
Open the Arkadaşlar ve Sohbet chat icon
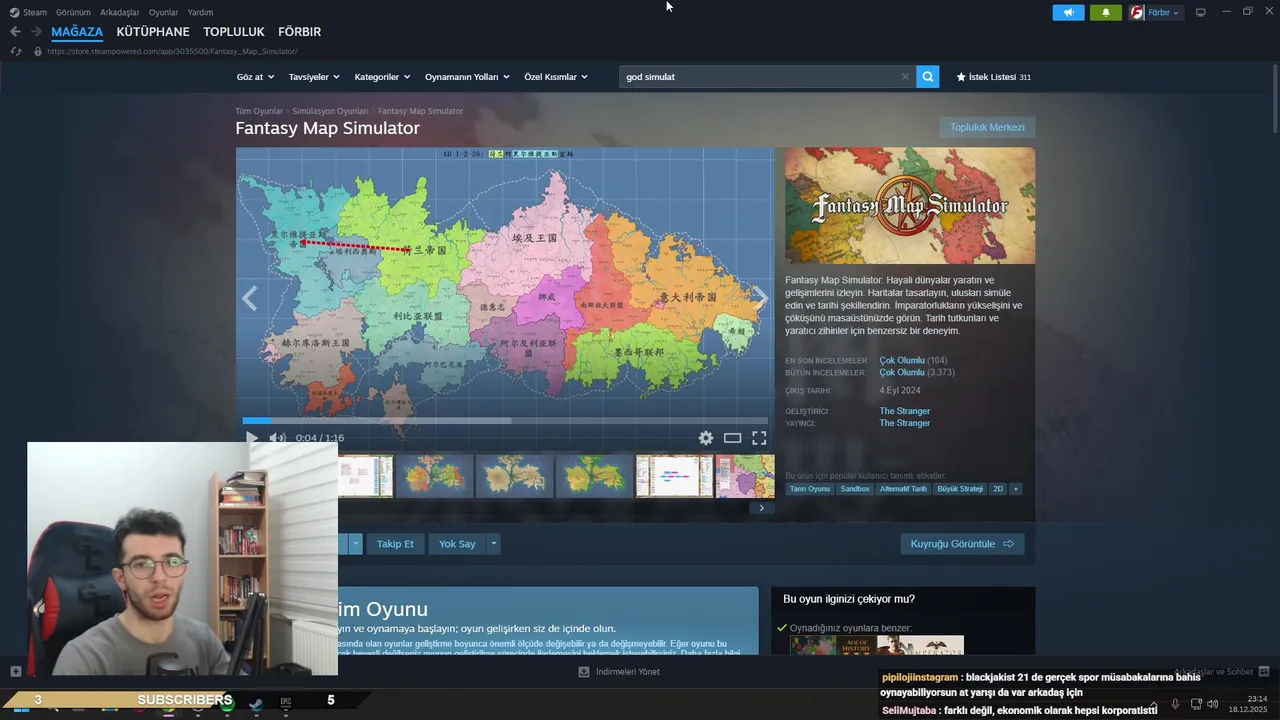pyautogui.click(x=1264, y=672)
